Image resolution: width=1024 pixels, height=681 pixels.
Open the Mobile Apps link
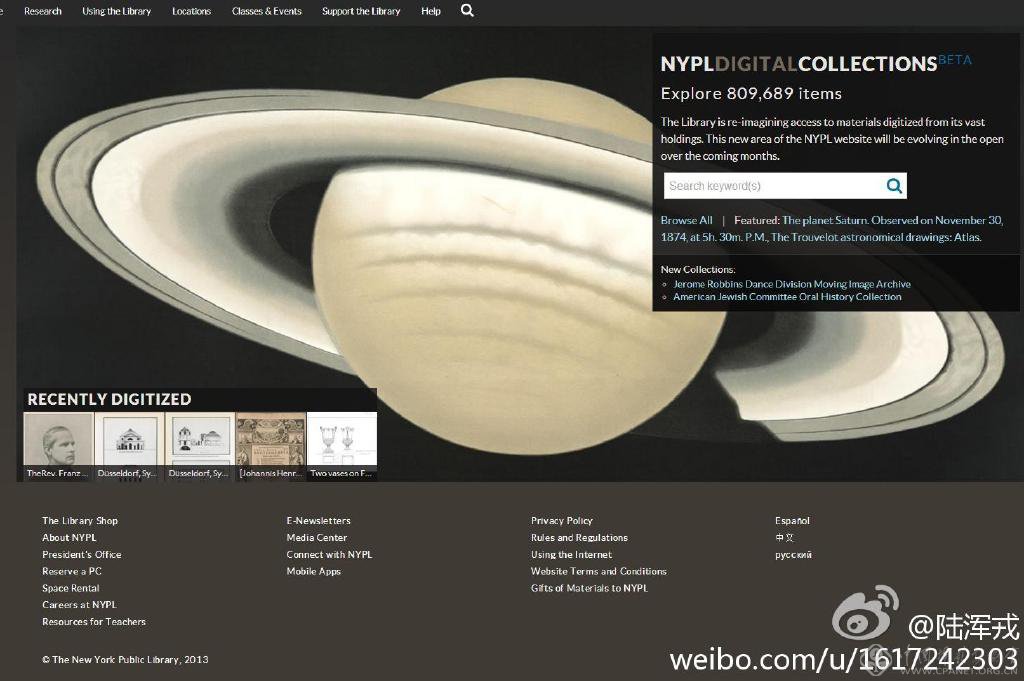click(x=313, y=571)
